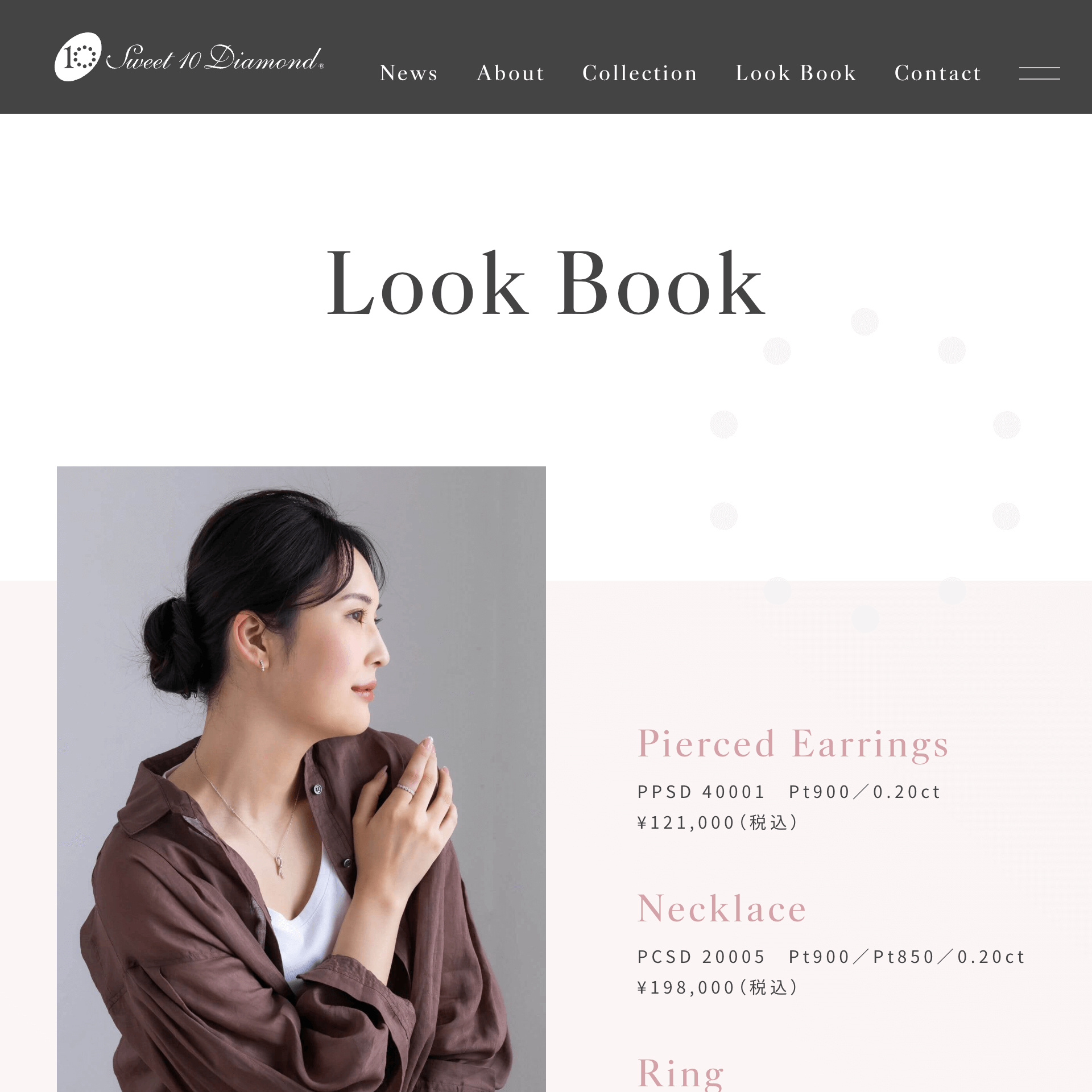Screen dimensions: 1092x1092
Task: Click the necklace pendant in the photo
Action: (279, 866)
